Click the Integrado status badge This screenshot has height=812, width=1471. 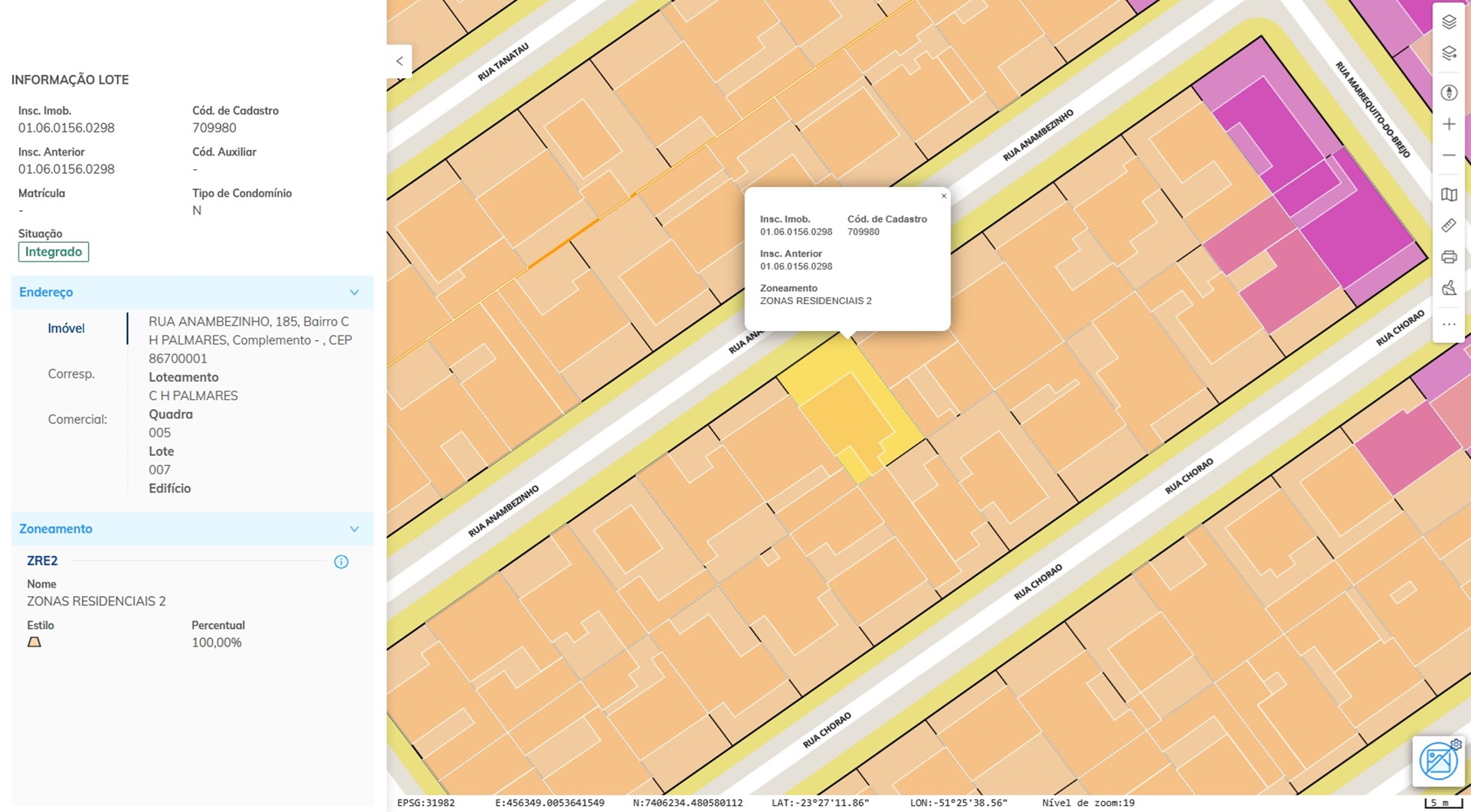54,252
